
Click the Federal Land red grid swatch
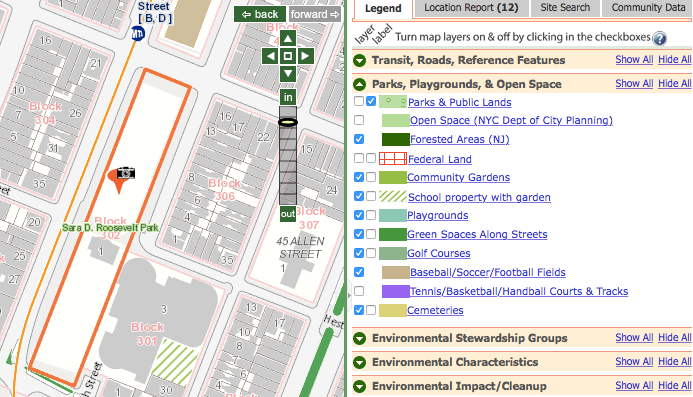point(393,158)
